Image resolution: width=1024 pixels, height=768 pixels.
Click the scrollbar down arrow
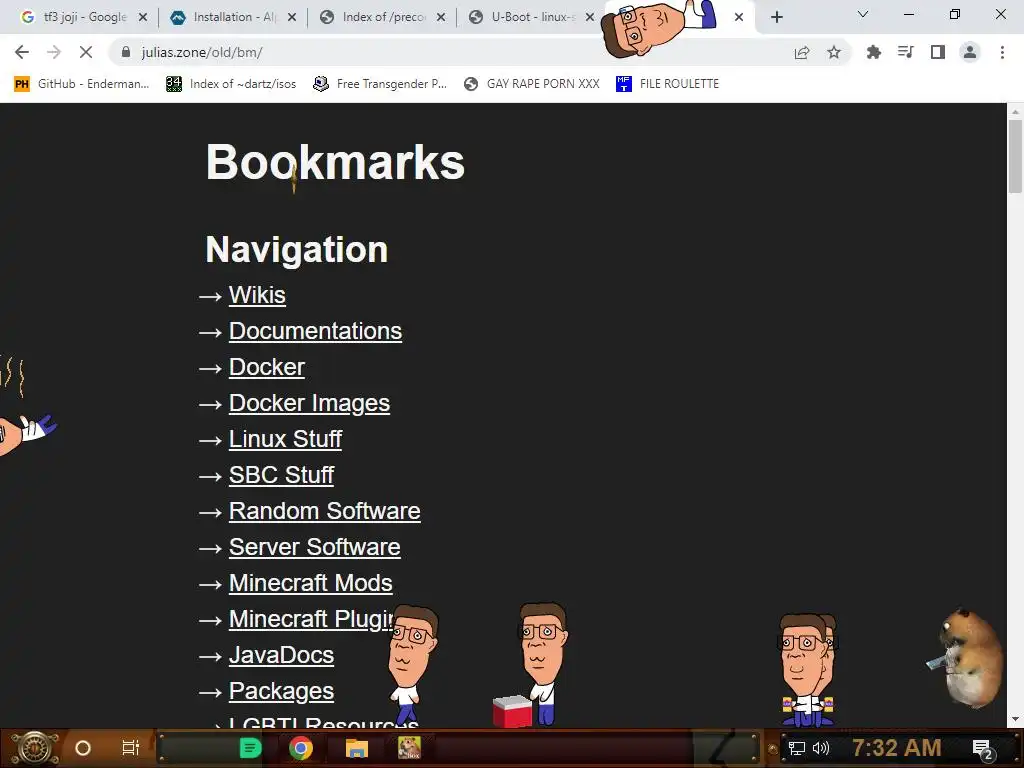click(x=1015, y=720)
